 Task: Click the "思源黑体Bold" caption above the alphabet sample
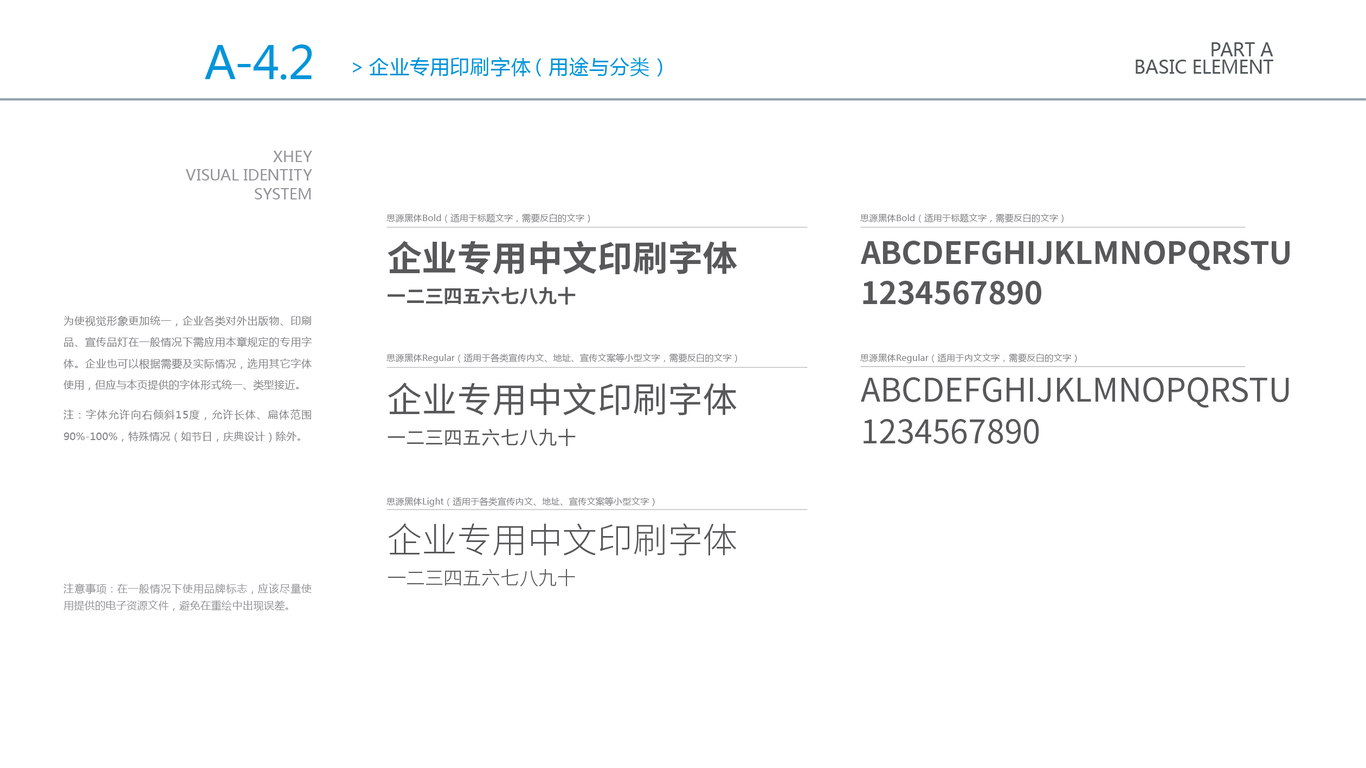coord(963,218)
